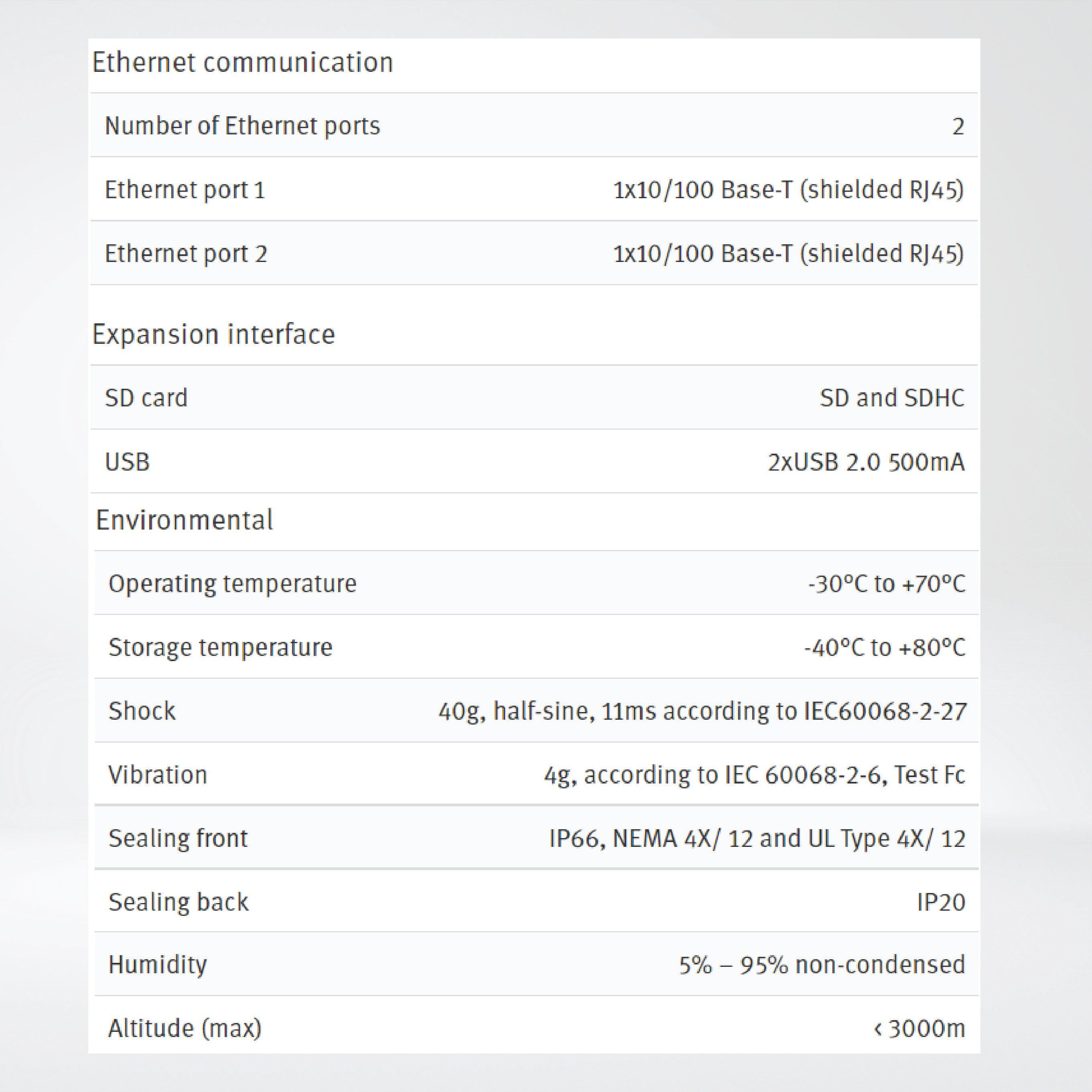Click the -40°C to +80°C storage value
The height and width of the screenshot is (1092, 1092).
pyautogui.click(x=885, y=647)
